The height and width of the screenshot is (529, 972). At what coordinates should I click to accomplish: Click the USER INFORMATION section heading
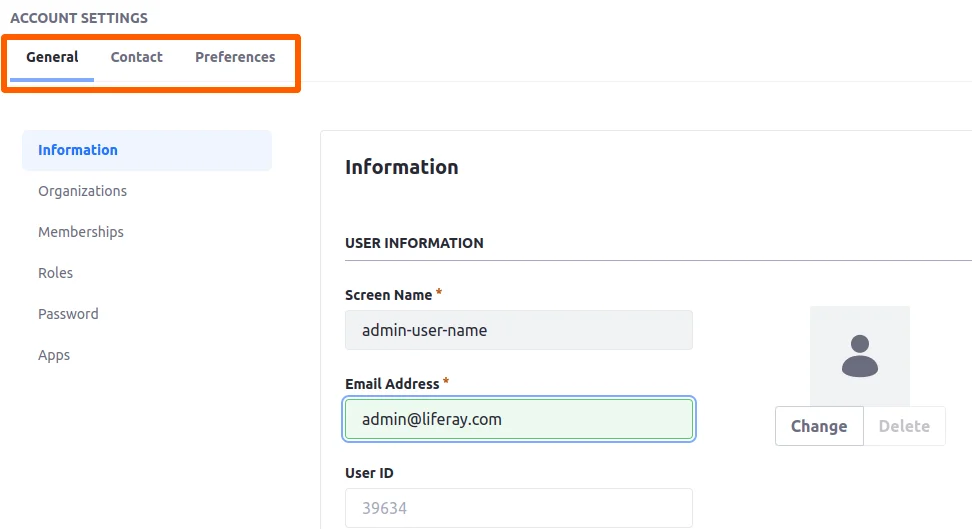coord(414,243)
